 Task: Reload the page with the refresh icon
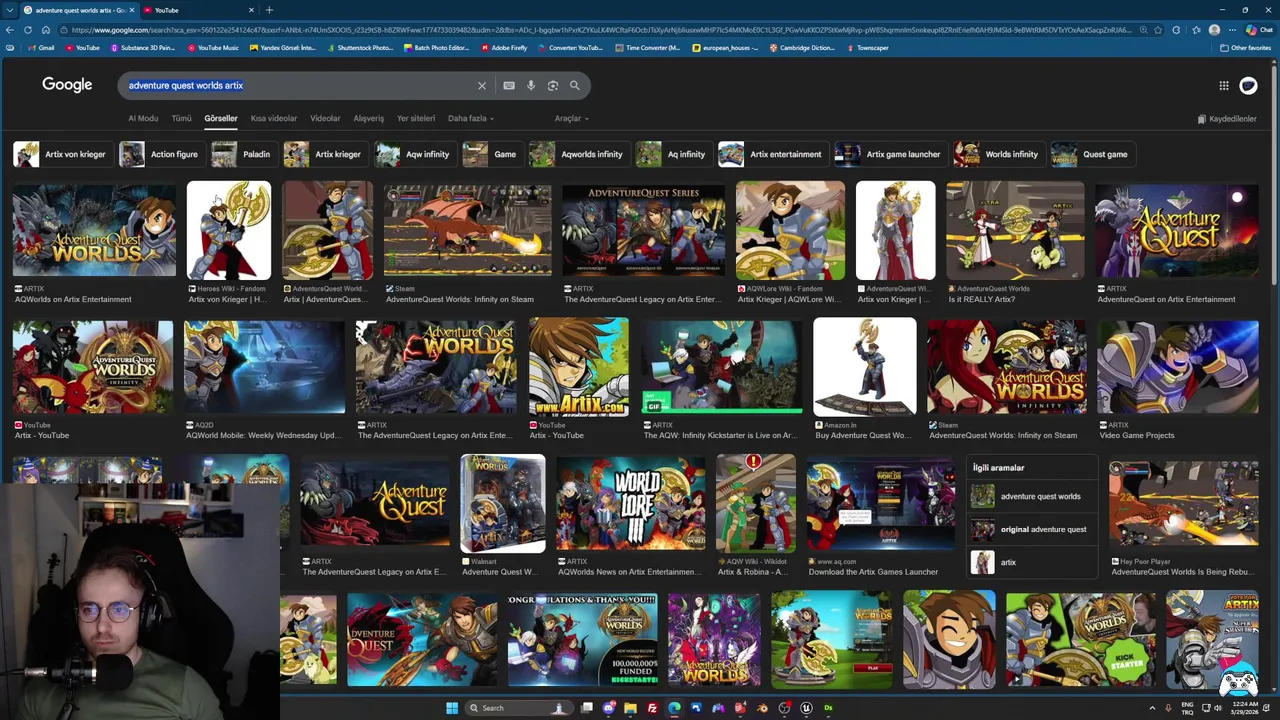tap(28, 30)
